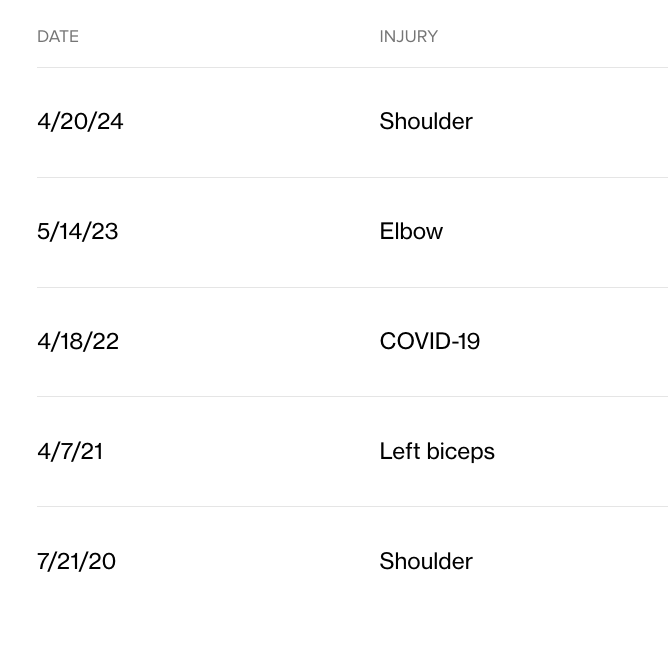Select the 4/18/22 date cell
The height and width of the screenshot is (651, 668).
[78, 342]
